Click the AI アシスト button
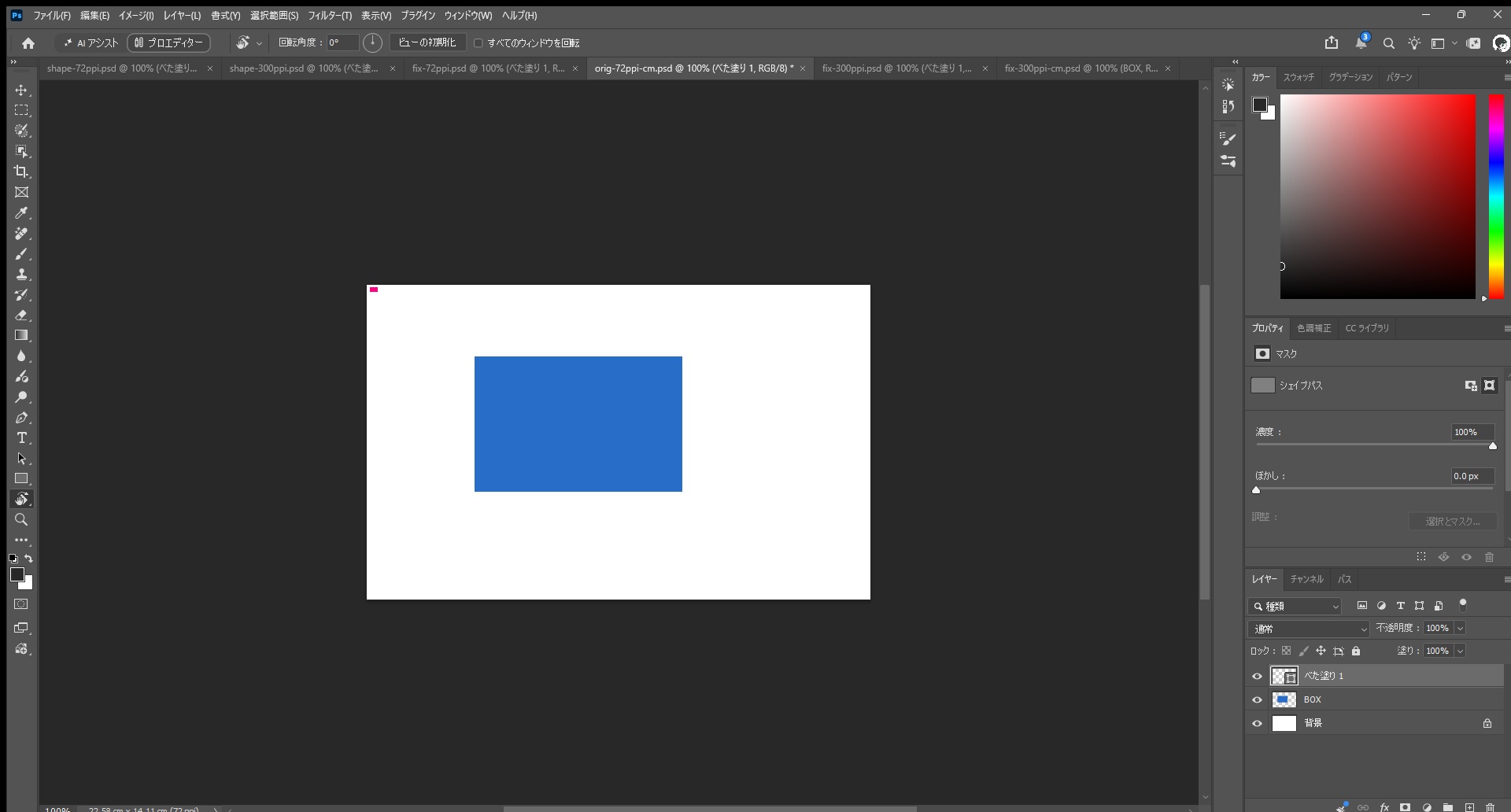Screen dimensions: 1511x812 pos(91,43)
